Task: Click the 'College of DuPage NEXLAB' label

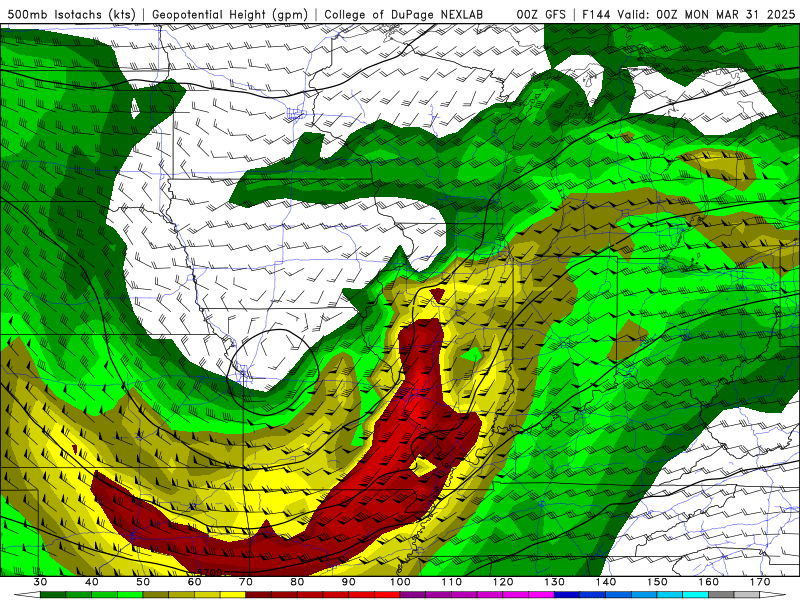Action: (x=404, y=15)
